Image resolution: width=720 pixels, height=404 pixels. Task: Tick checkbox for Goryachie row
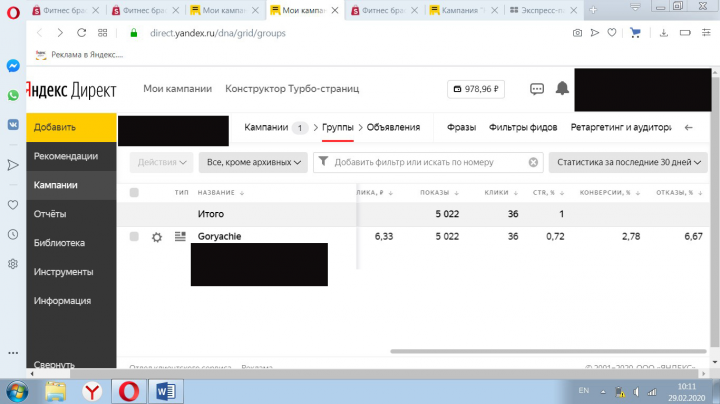pyautogui.click(x=134, y=236)
